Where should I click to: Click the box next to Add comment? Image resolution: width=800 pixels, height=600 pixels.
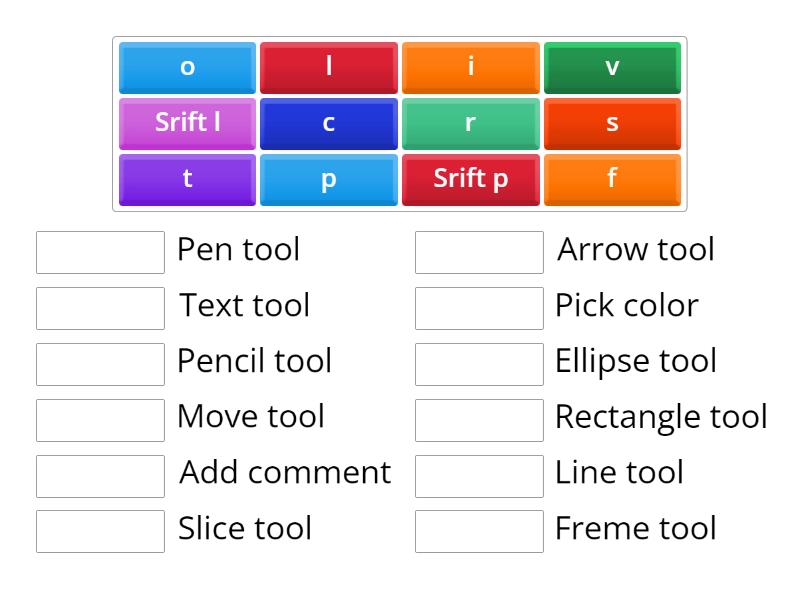point(99,473)
